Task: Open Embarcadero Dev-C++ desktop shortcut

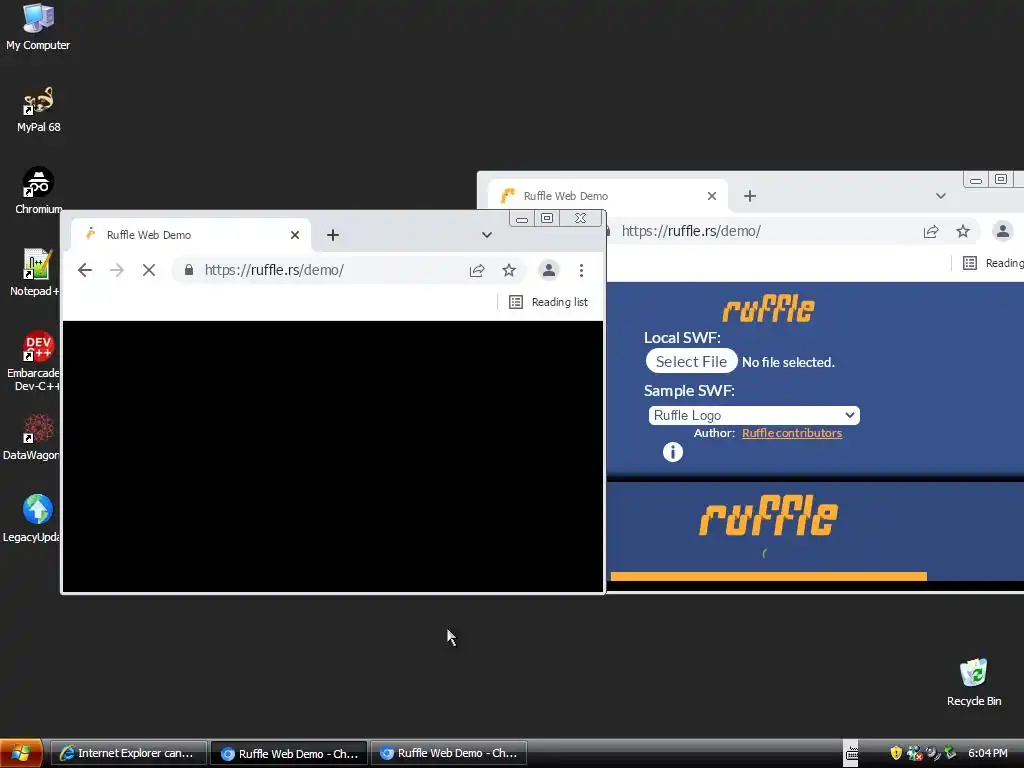Action: coord(34,361)
